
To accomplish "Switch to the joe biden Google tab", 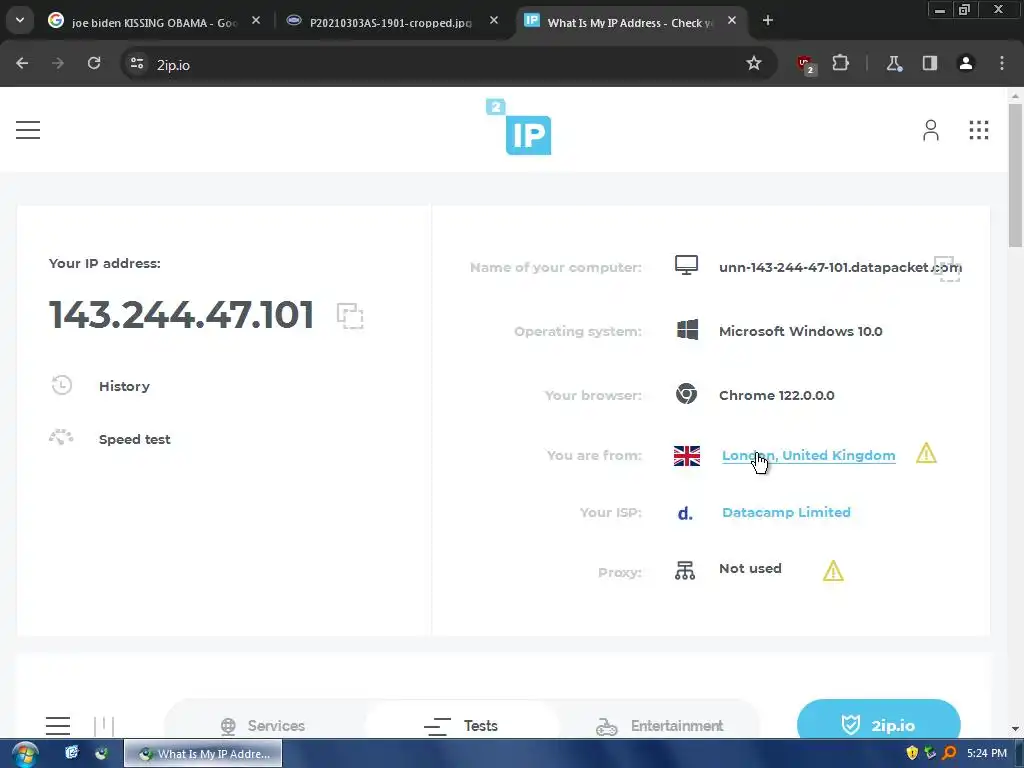I will click(x=153, y=22).
